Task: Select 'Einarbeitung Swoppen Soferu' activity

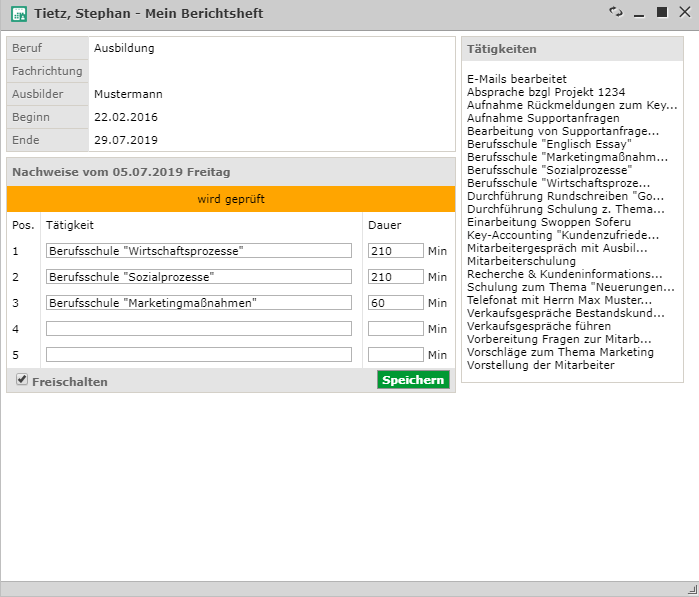Action: point(549,222)
